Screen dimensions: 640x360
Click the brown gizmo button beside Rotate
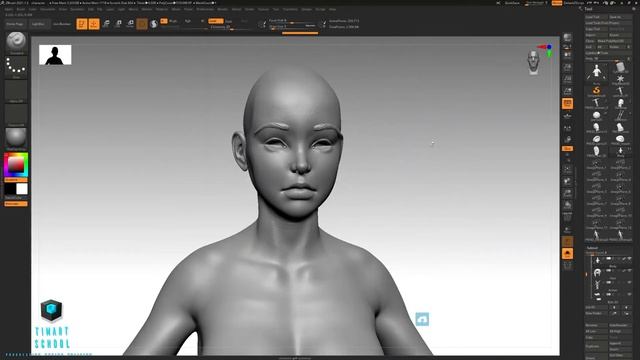tap(142, 24)
